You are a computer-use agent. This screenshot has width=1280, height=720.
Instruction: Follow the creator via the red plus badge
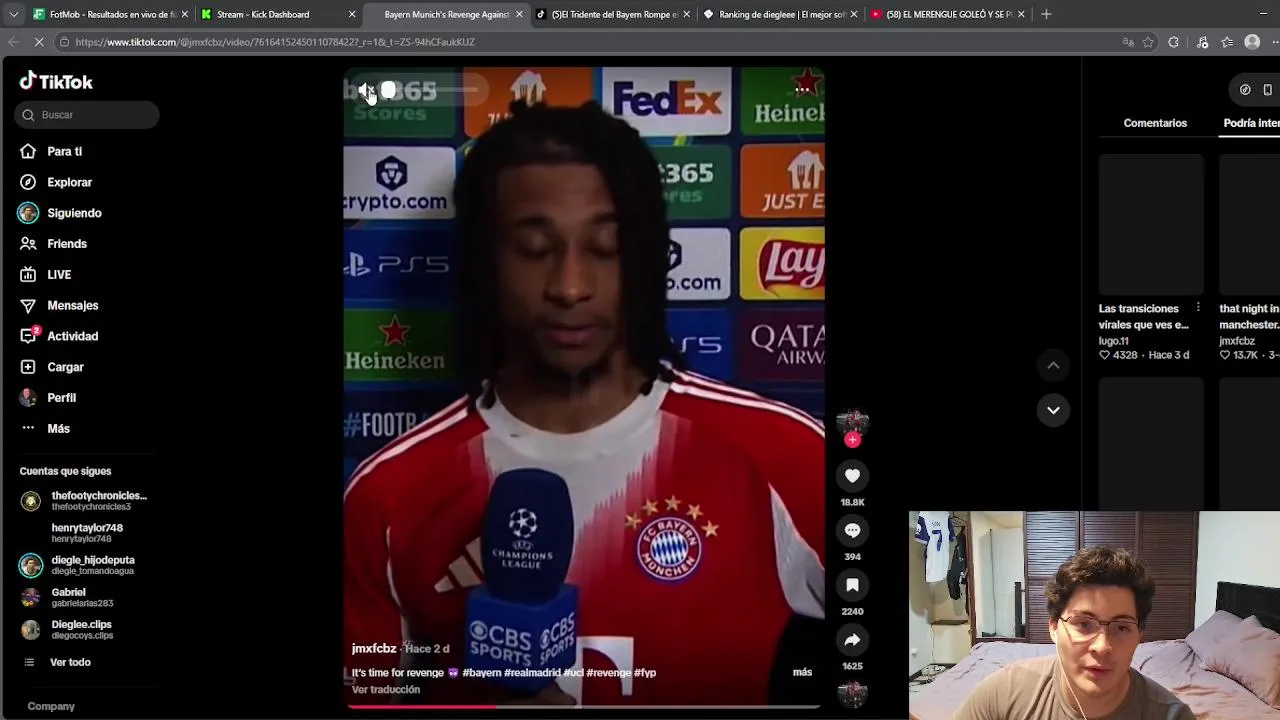click(x=852, y=439)
